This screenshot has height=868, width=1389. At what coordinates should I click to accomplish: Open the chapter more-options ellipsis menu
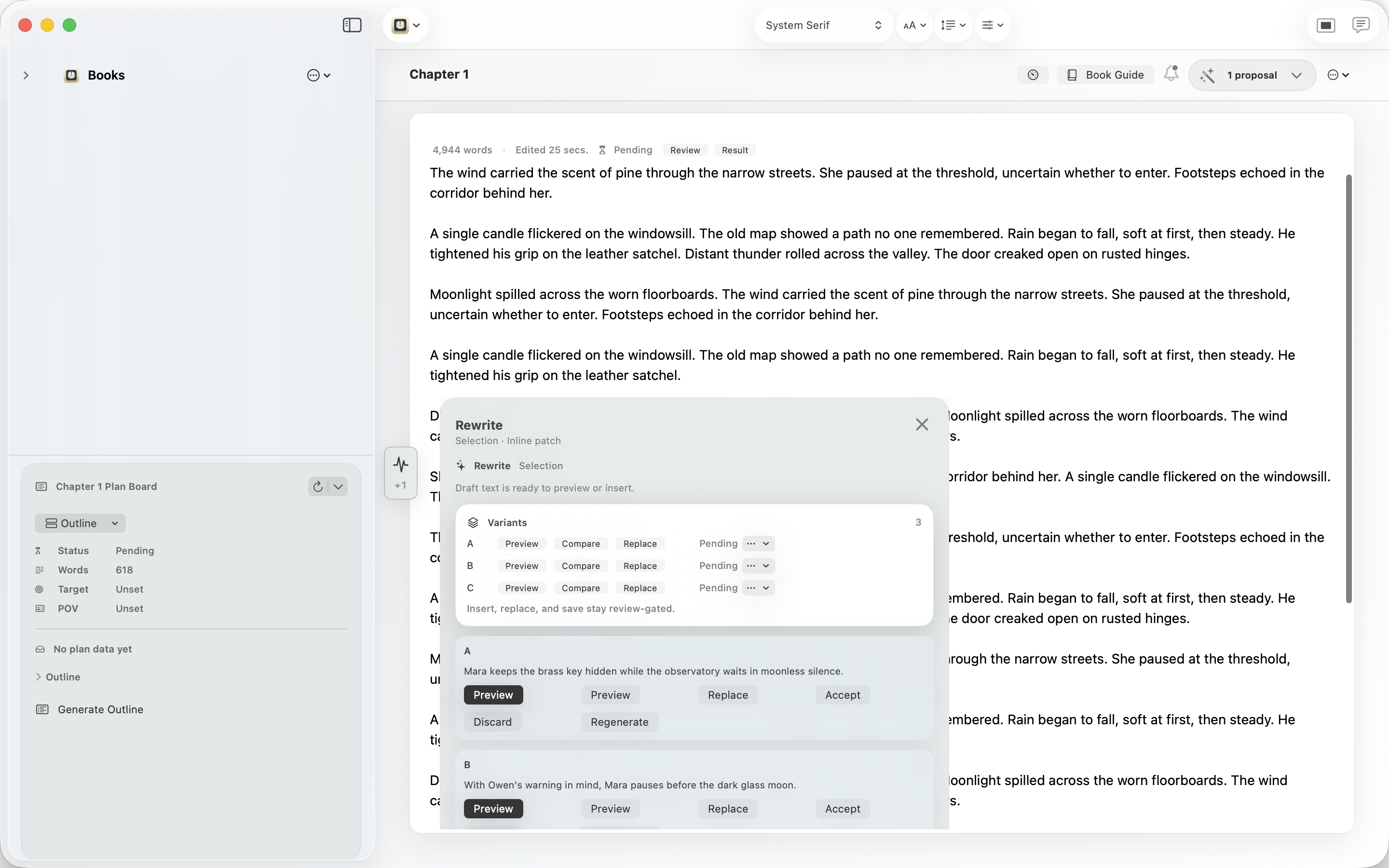coord(1338,75)
